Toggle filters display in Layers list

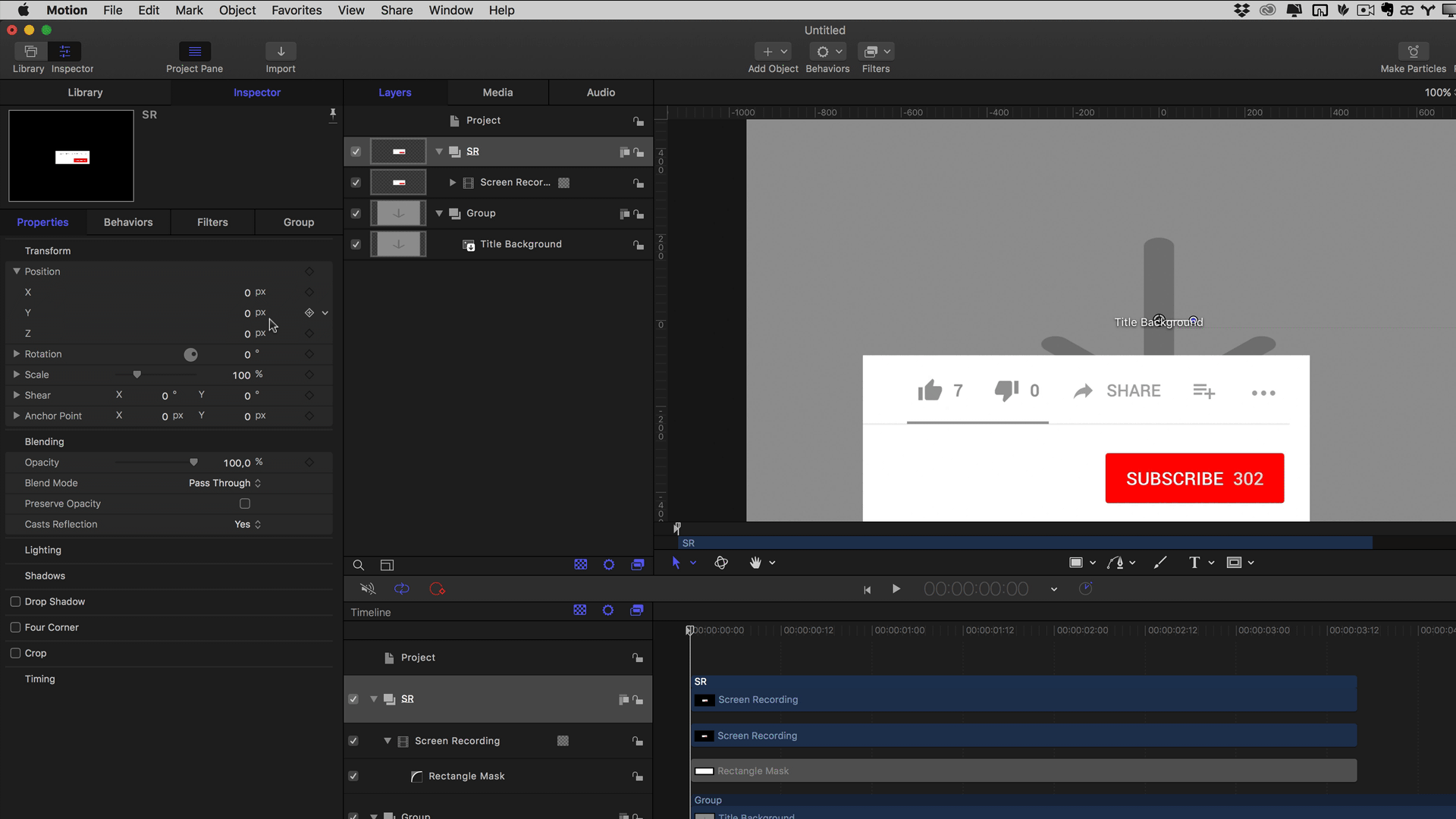click(x=638, y=565)
